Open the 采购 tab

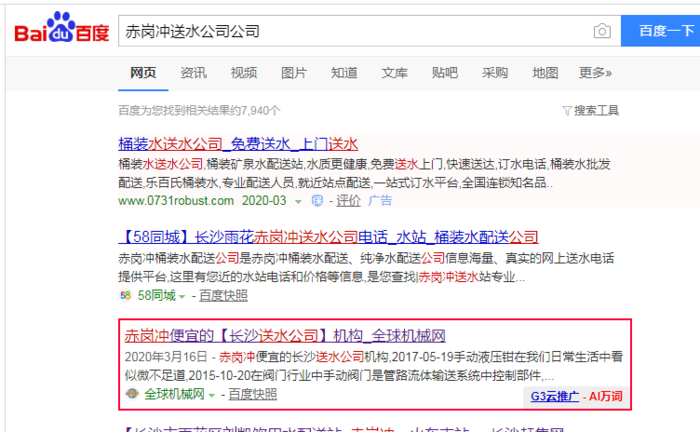(x=495, y=73)
